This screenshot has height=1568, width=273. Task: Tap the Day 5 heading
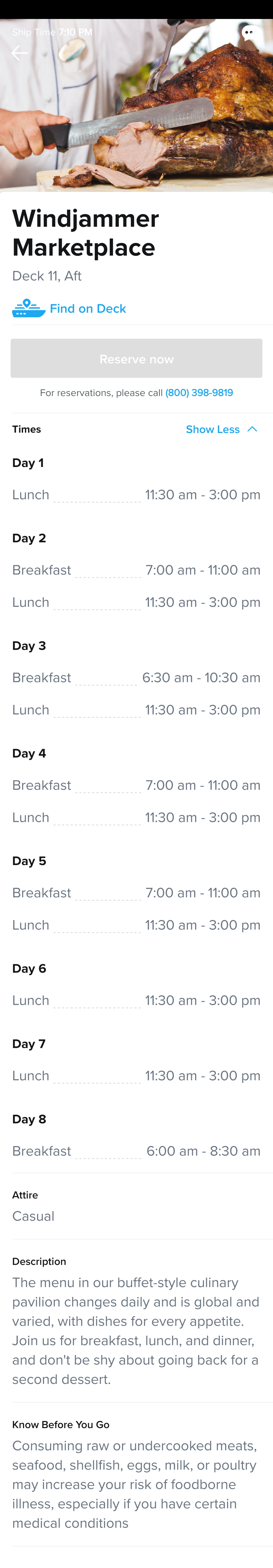[29, 861]
